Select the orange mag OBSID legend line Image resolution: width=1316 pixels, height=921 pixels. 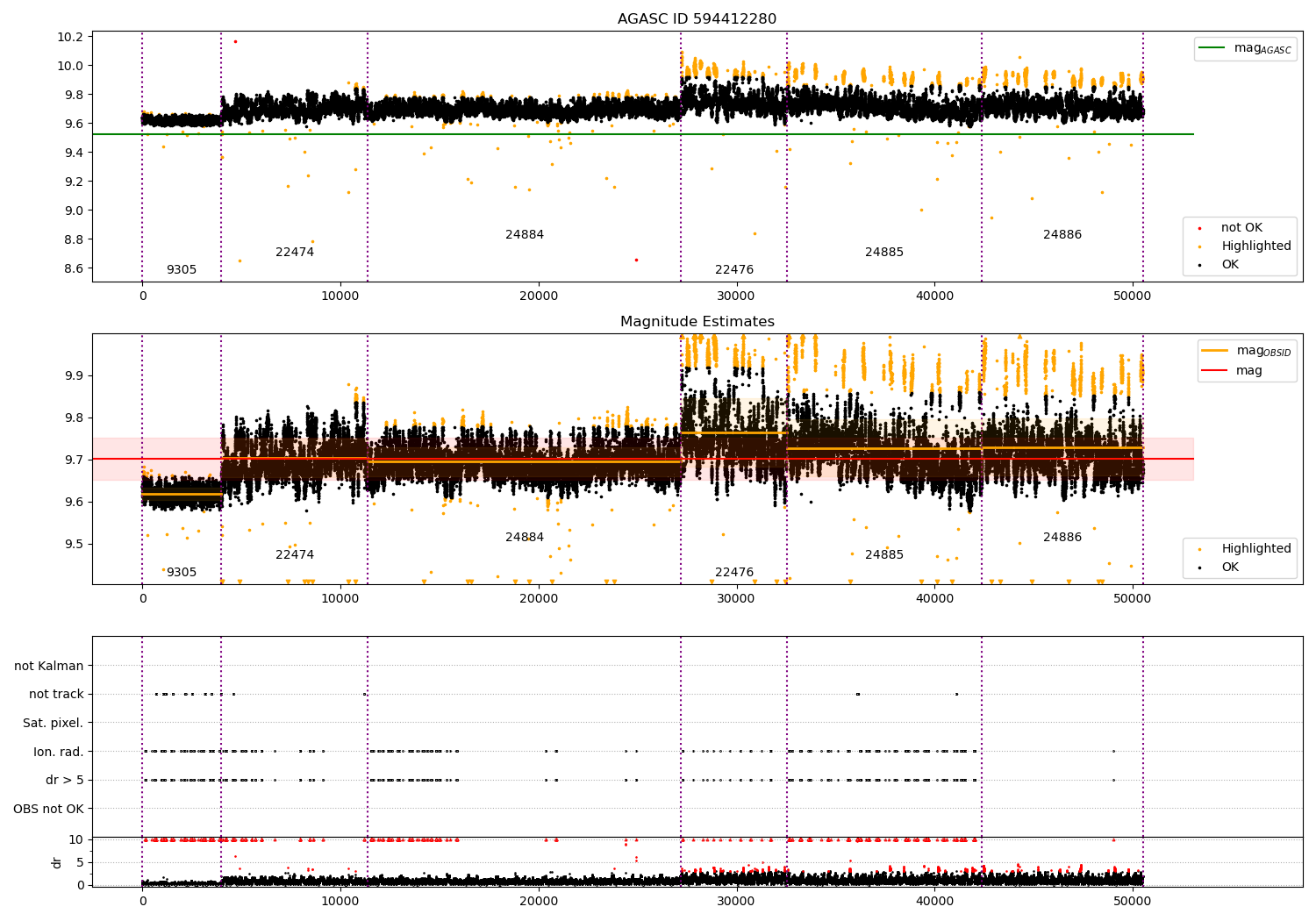[1215, 351]
